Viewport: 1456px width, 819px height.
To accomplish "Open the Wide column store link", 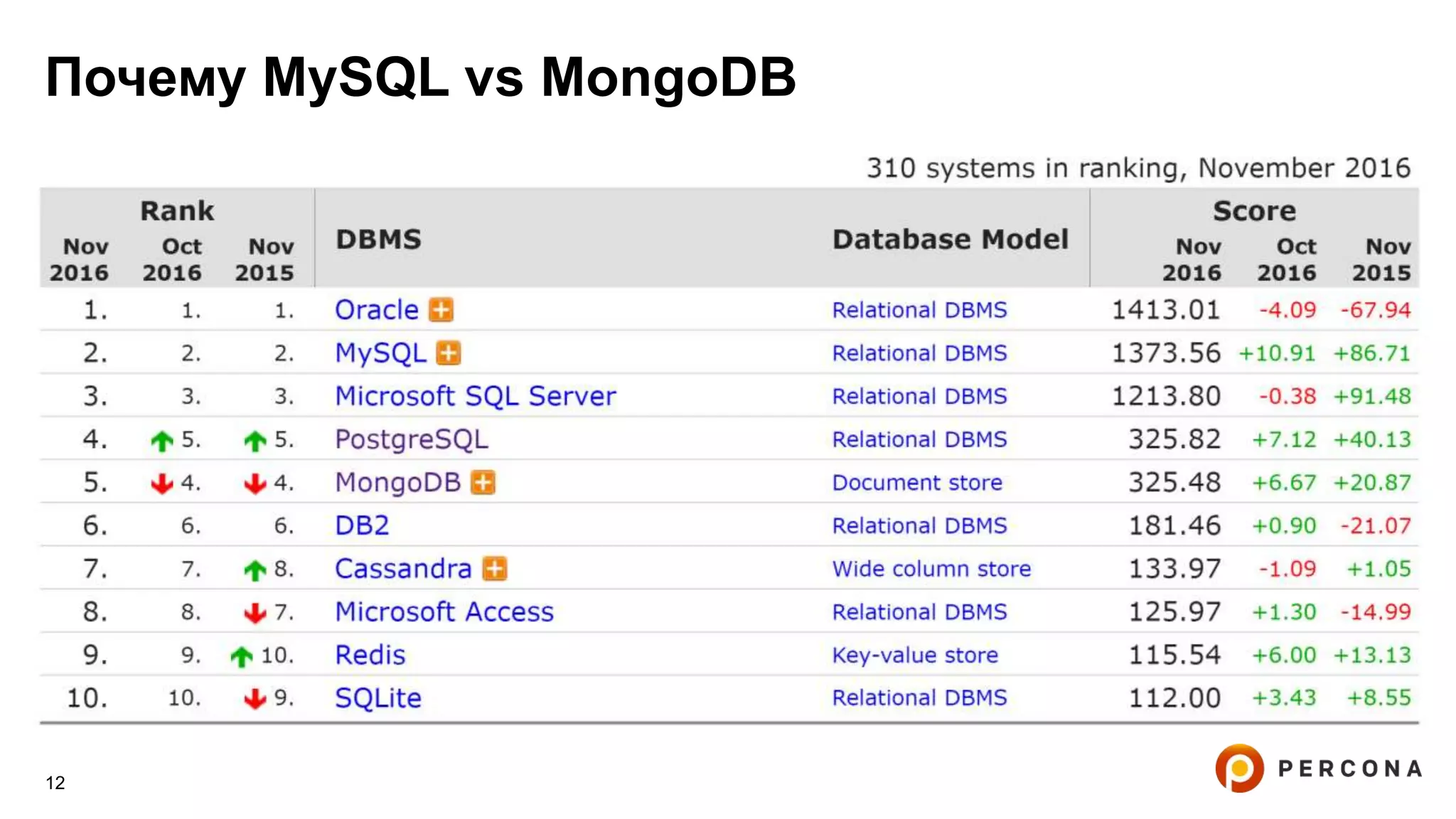I will [931, 569].
